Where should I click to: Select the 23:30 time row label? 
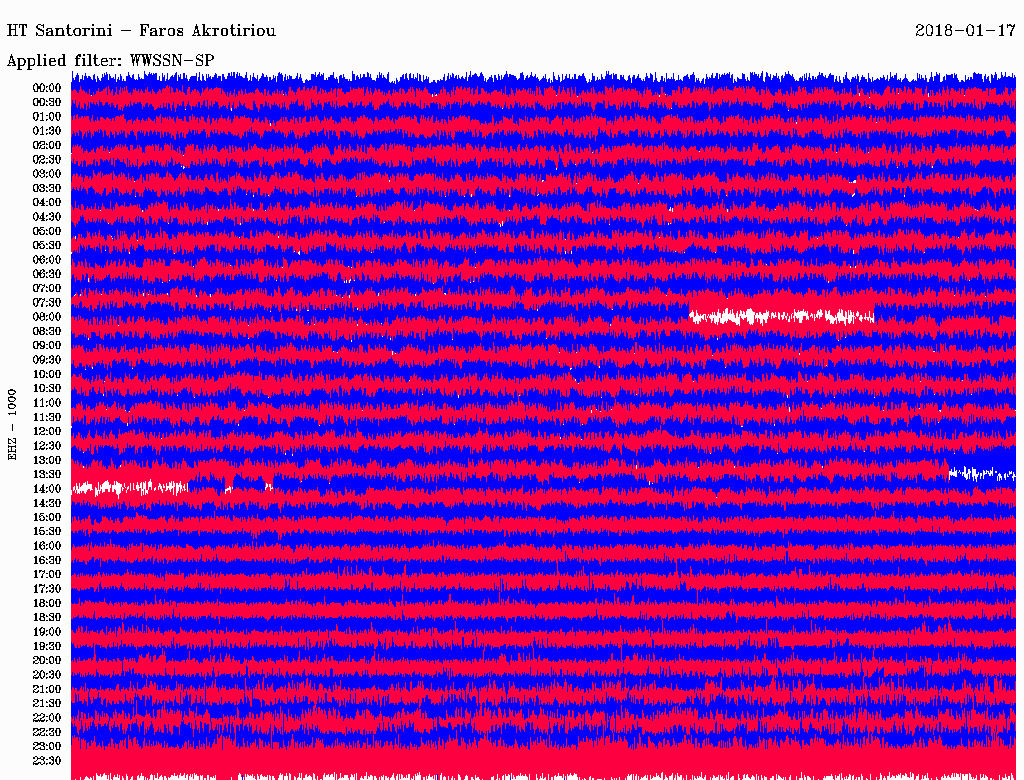pos(47,761)
